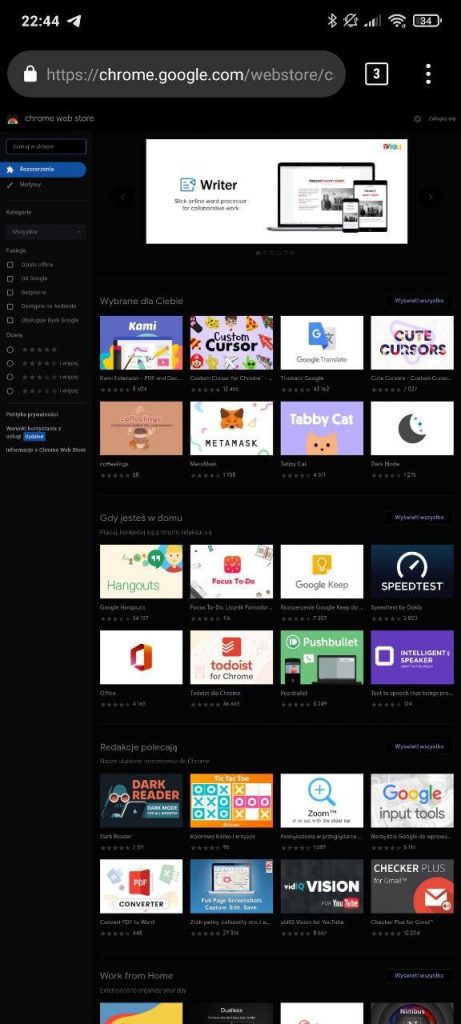Tap the Telegram notification icon in status bar
The width and height of the screenshot is (461, 1024).
point(74,20)
